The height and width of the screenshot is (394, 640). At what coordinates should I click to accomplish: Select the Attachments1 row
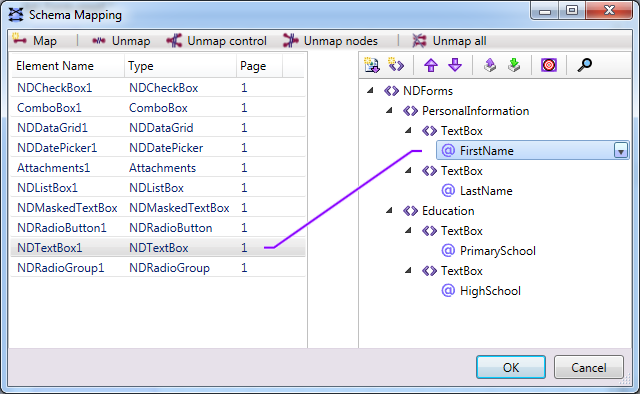coord(158,168)
